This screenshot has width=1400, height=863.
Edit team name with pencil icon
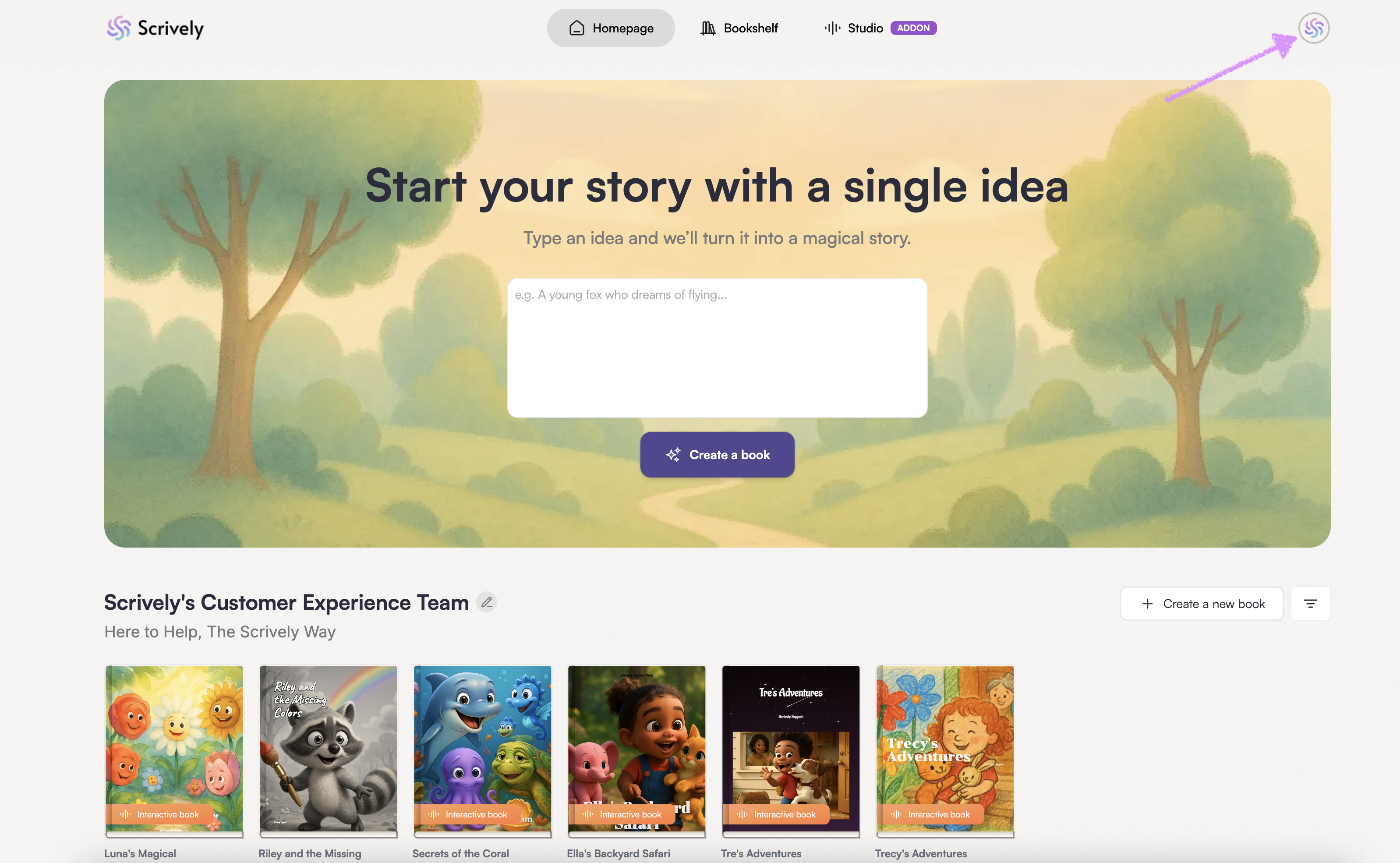coord(487,601)
